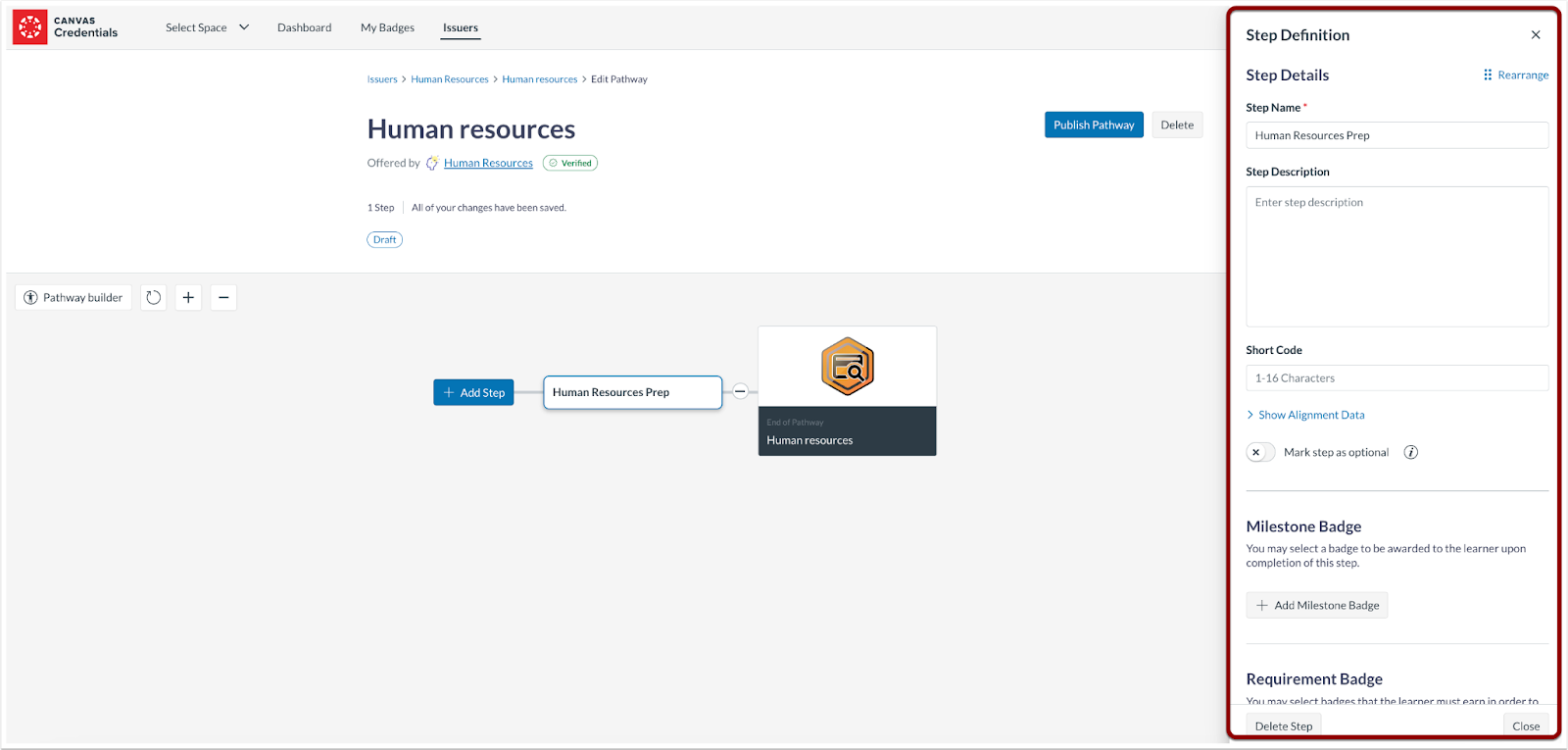The width and height of the screenshot is (1568, 750).
Task: Close the Step Definition panel with X
Action: pos(1536,35)
